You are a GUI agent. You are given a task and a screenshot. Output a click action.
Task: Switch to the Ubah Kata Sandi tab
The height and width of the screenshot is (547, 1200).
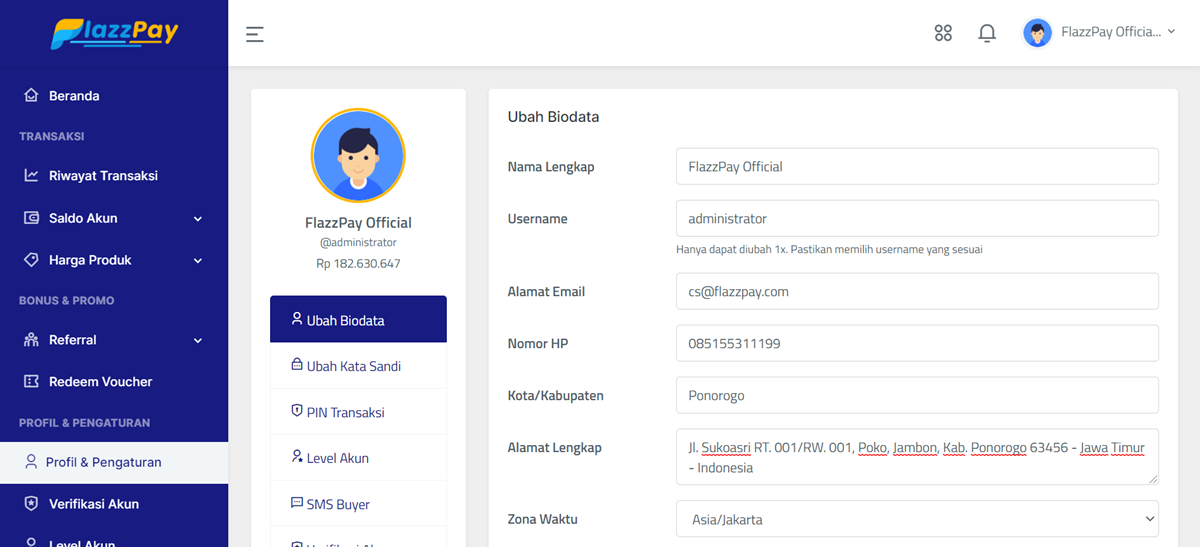358,366
